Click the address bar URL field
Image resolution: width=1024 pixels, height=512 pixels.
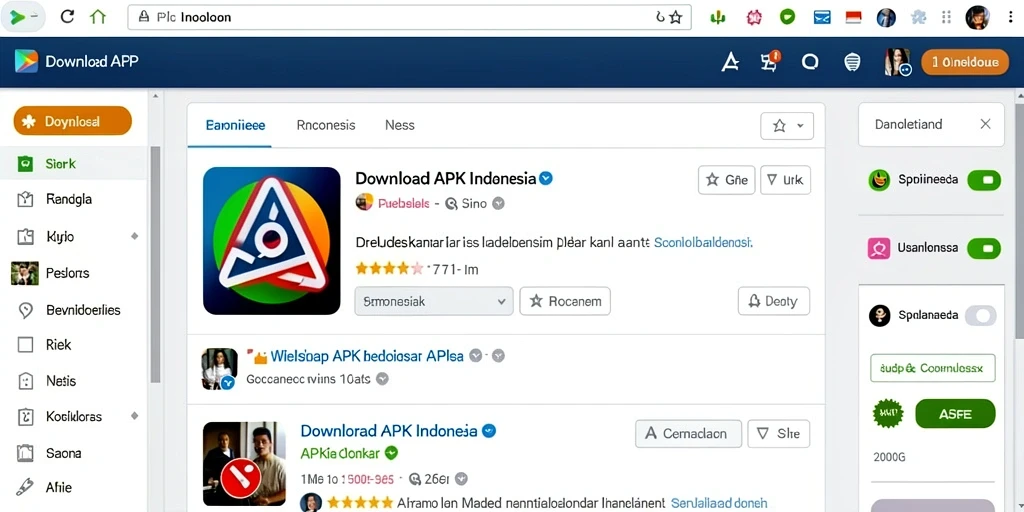point(409,17)
